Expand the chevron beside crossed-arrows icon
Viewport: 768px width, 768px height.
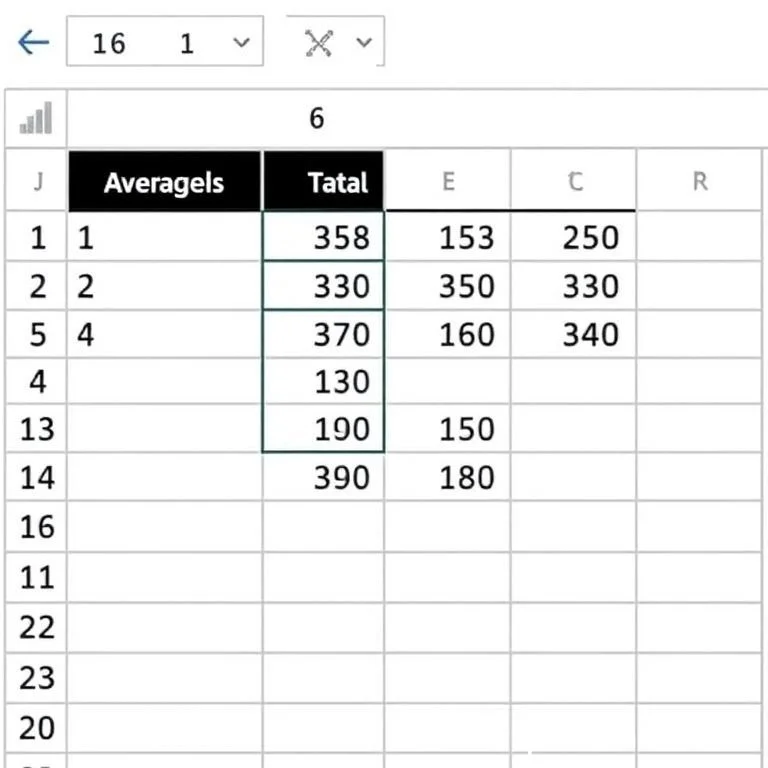click(364, 42)
